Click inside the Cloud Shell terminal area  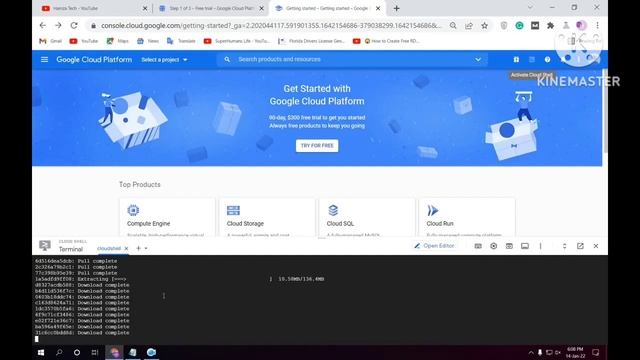coord(320,300)
